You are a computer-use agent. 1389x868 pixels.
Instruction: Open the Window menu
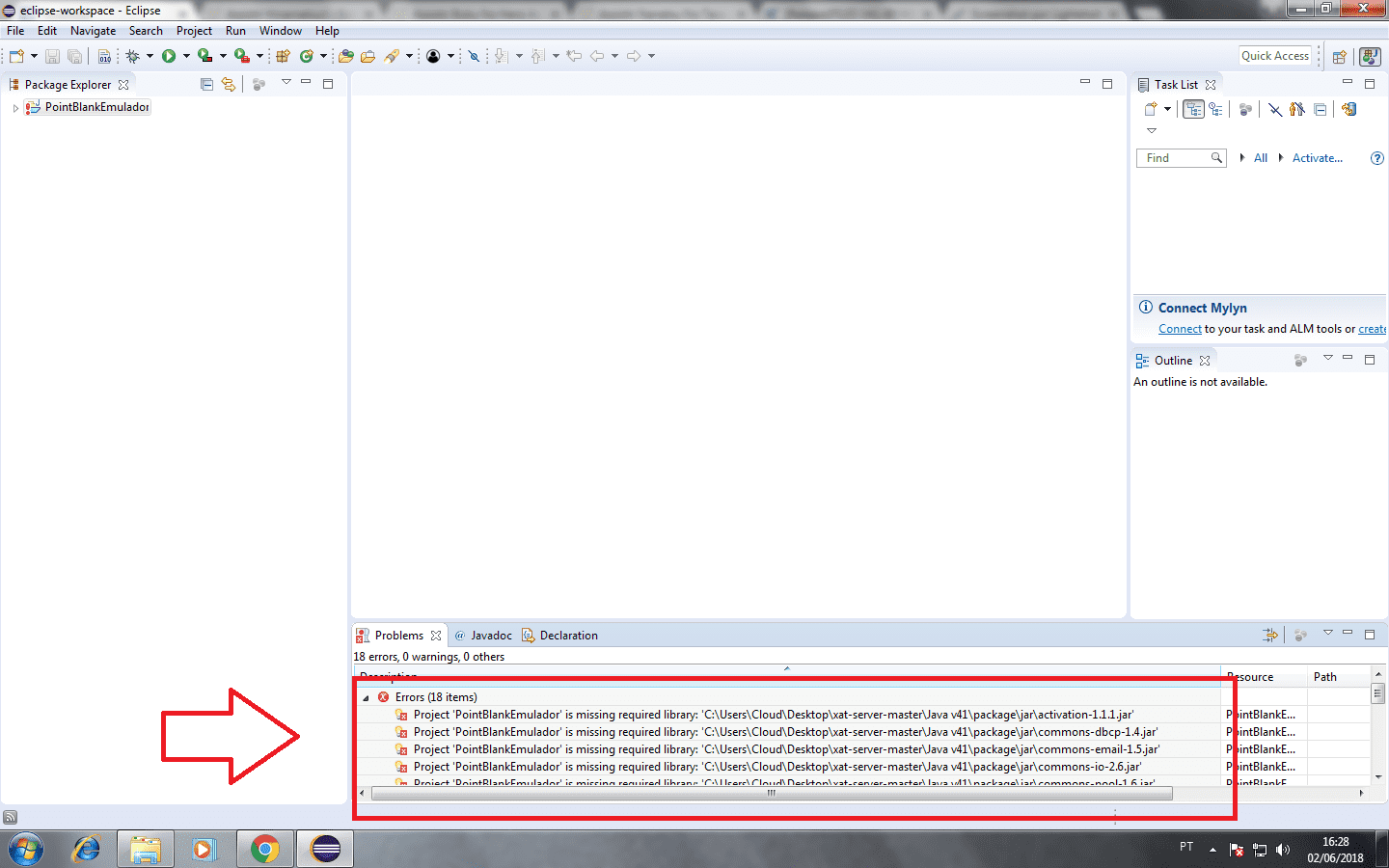coord(281,31)
